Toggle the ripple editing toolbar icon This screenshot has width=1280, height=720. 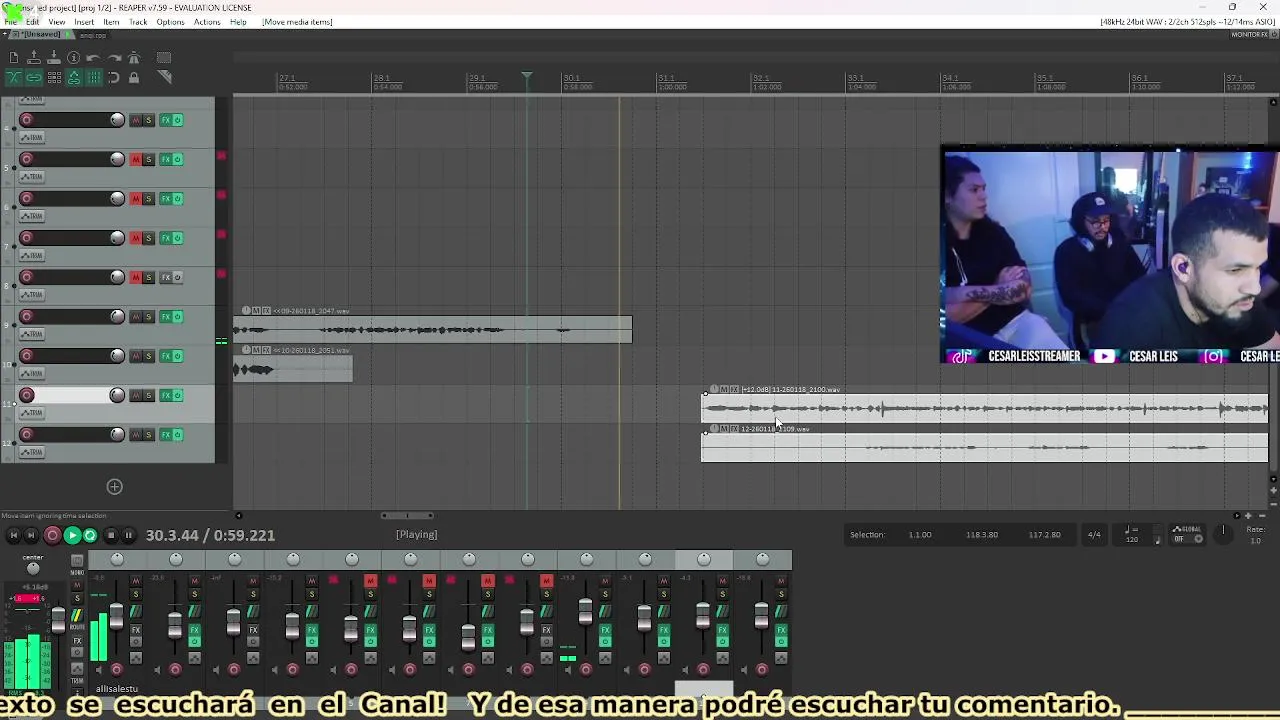pos(54,78)
